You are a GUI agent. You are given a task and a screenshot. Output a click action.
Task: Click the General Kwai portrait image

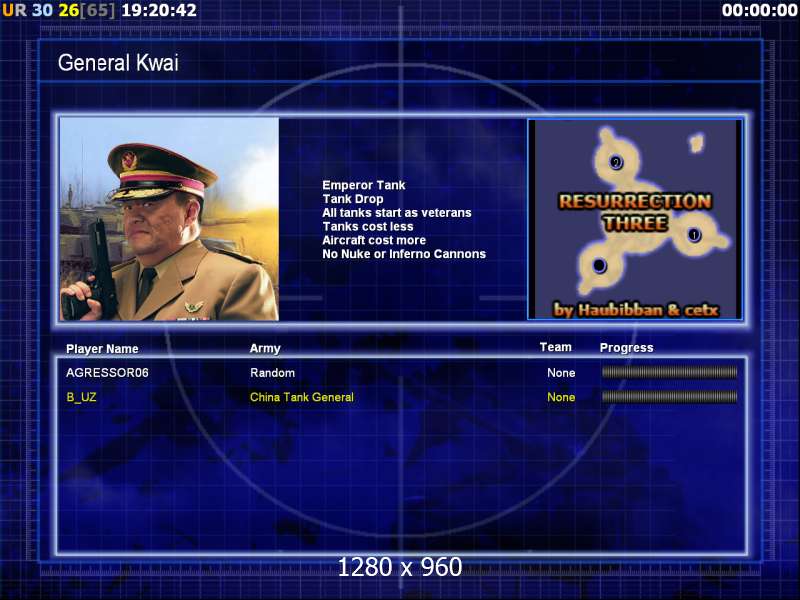pyautogui.click(x=169, y=219)
